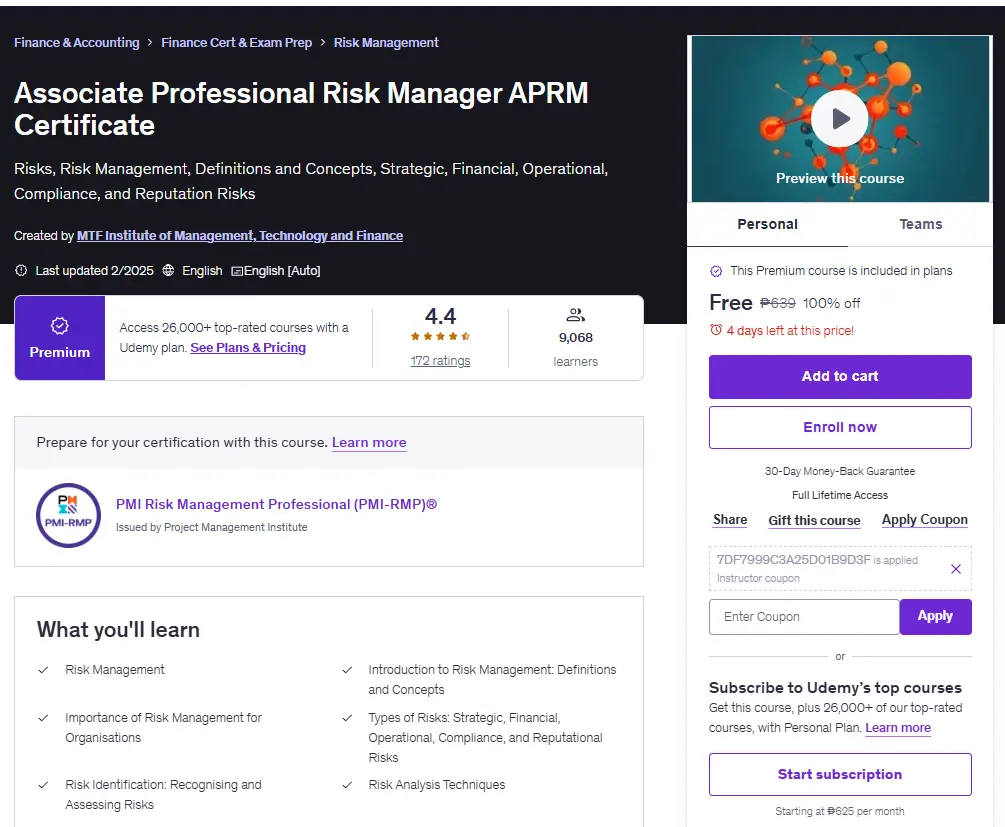The image size is (1005, 827).
Task: Click checkmark beside Risk Analysis Techniques
Action: tap(347, 785)
